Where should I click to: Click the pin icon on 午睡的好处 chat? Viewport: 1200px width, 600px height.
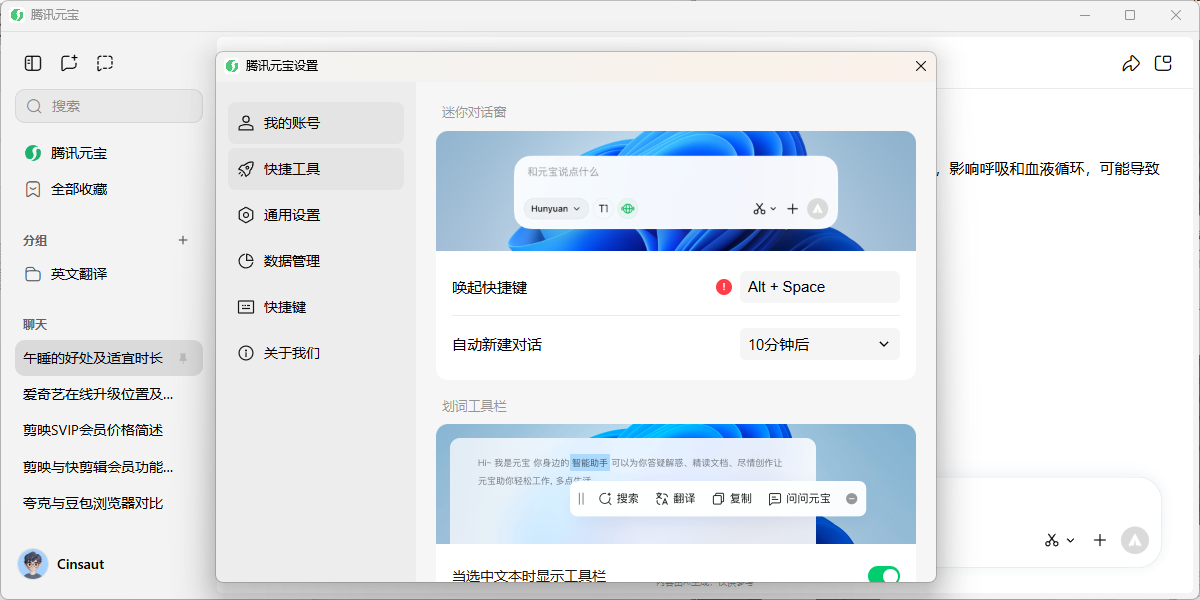click(182, 358)
